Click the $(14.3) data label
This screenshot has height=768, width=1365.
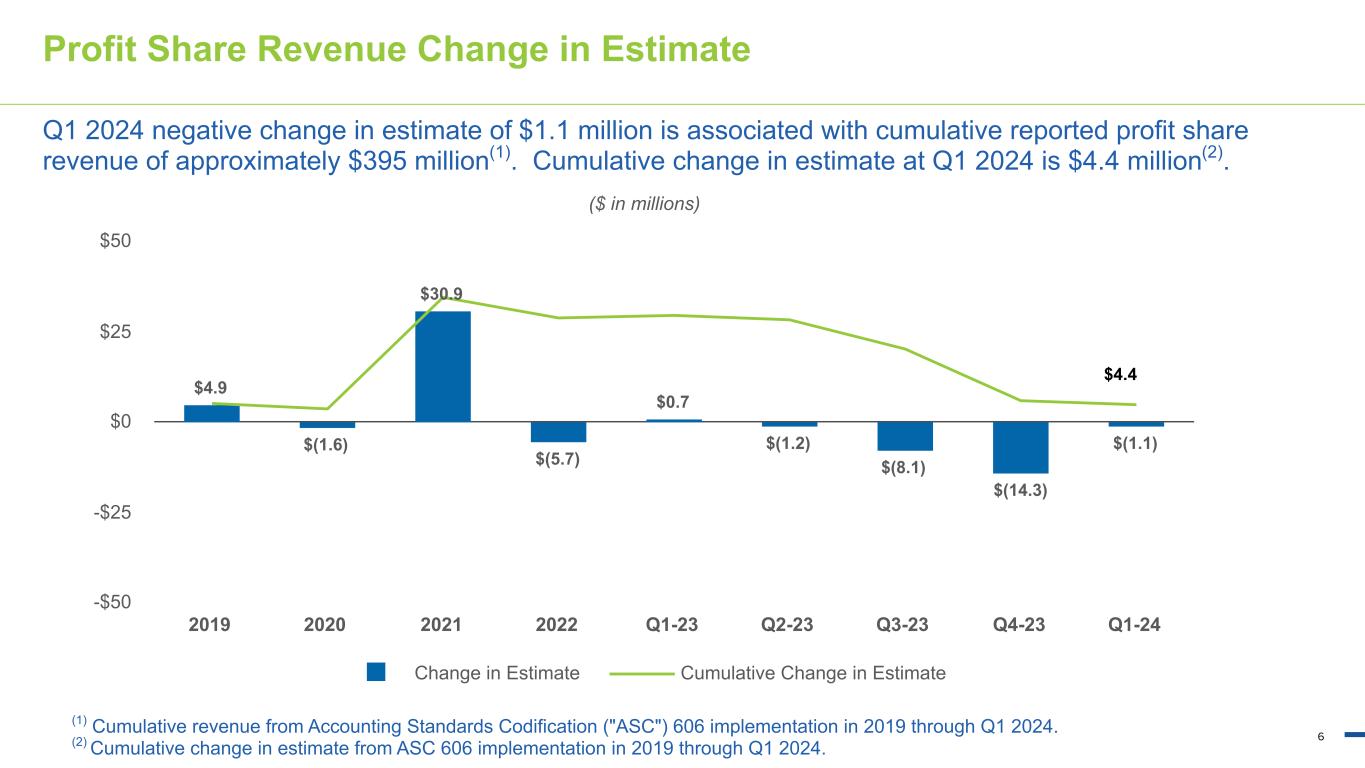pyautogui.click(x=1020, y=490)
